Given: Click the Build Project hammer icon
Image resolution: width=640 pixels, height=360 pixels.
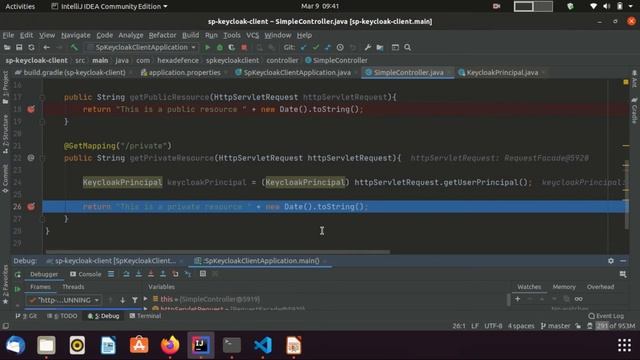Looking at the screenshot, I should tap(74, 47).
